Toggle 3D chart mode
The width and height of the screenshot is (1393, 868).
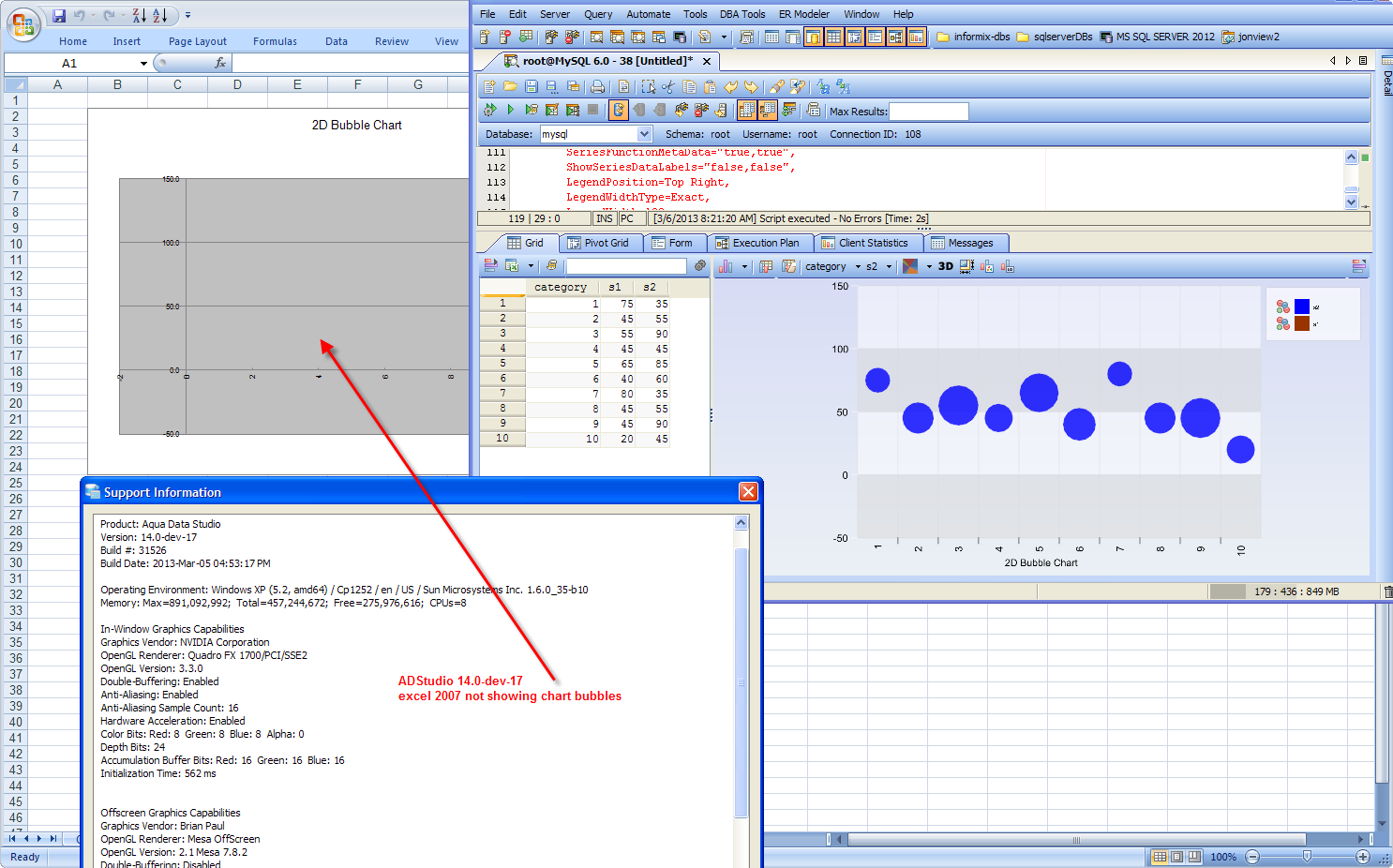[946, 266]
